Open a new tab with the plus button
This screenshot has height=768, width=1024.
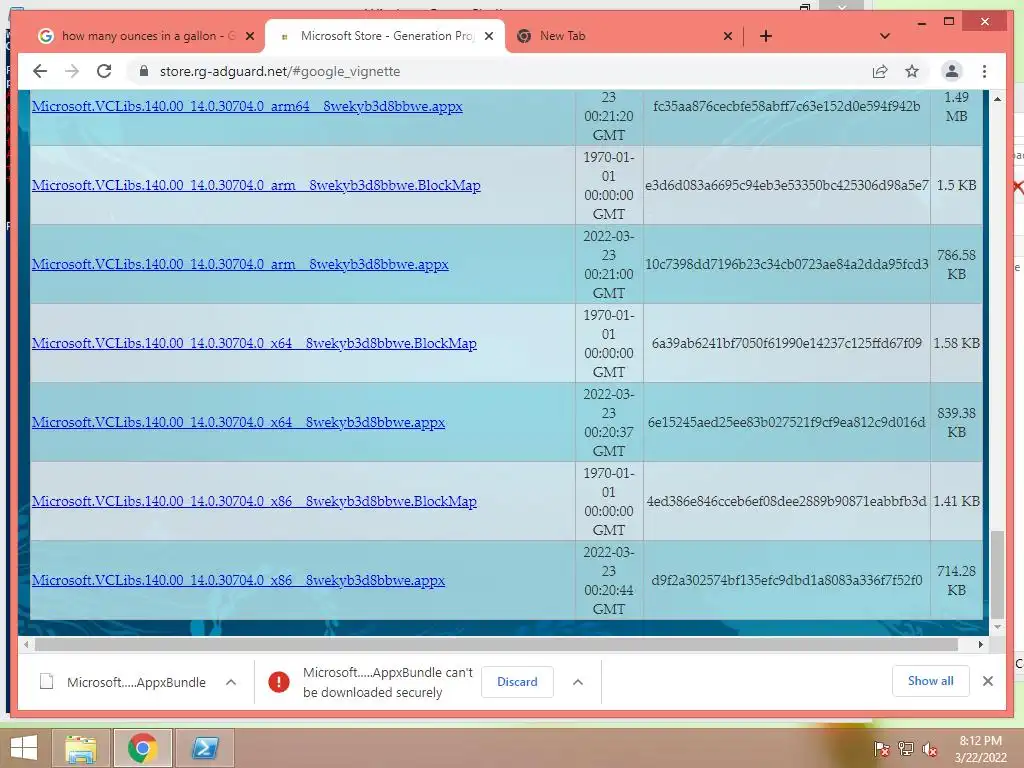(766, 36)
